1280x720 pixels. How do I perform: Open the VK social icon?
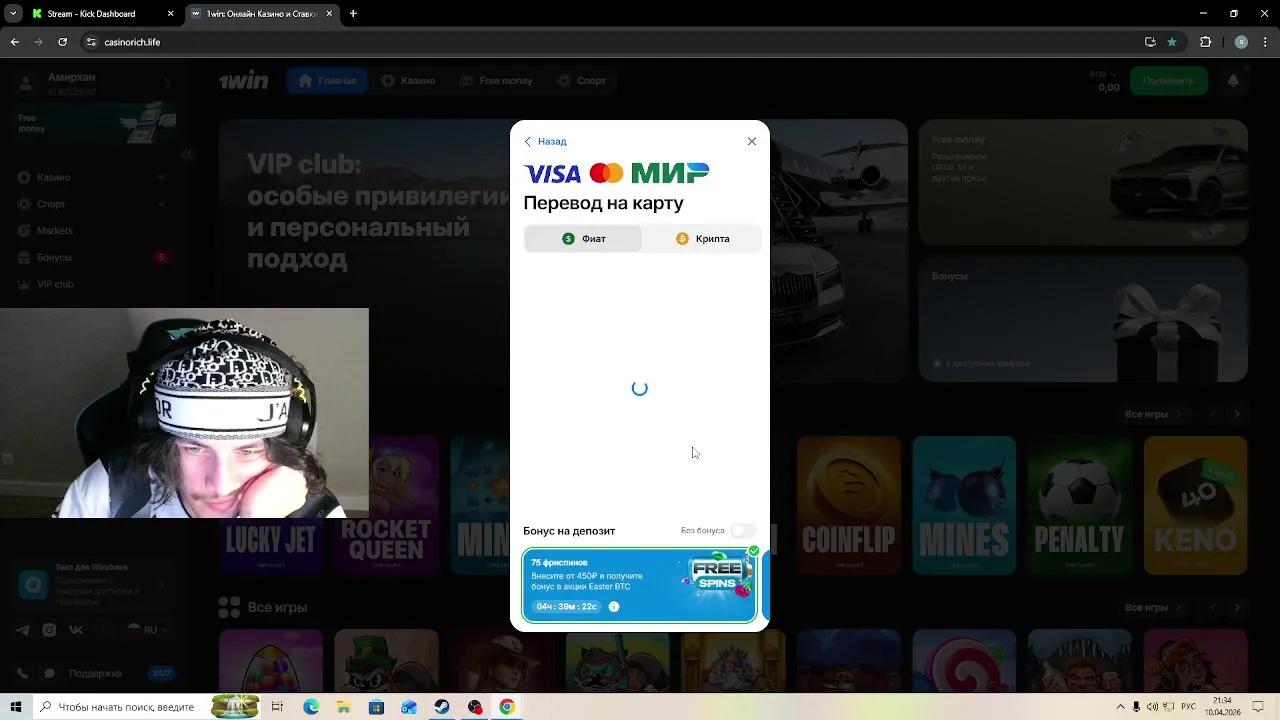75,630
